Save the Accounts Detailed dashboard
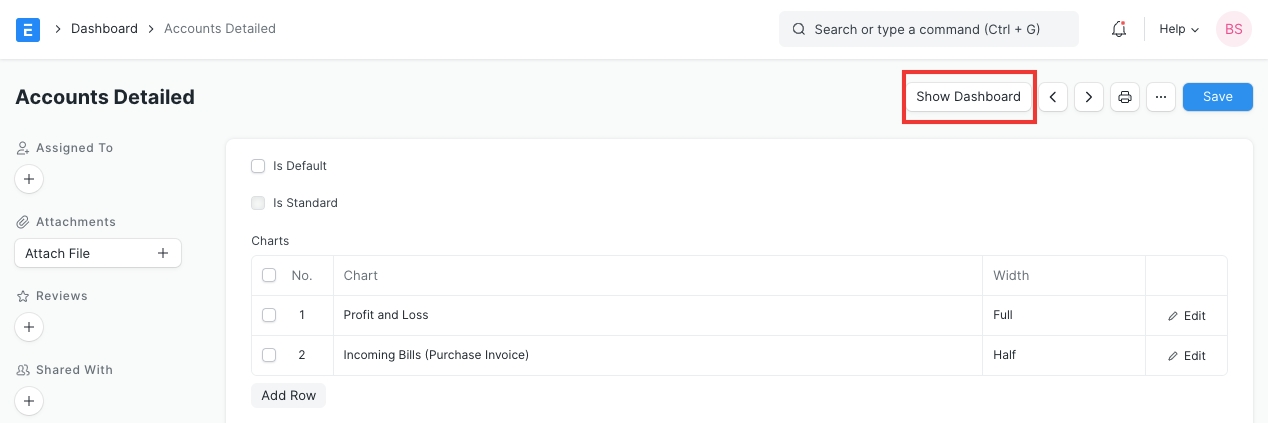1268x423 pixels. [1217, 97]
